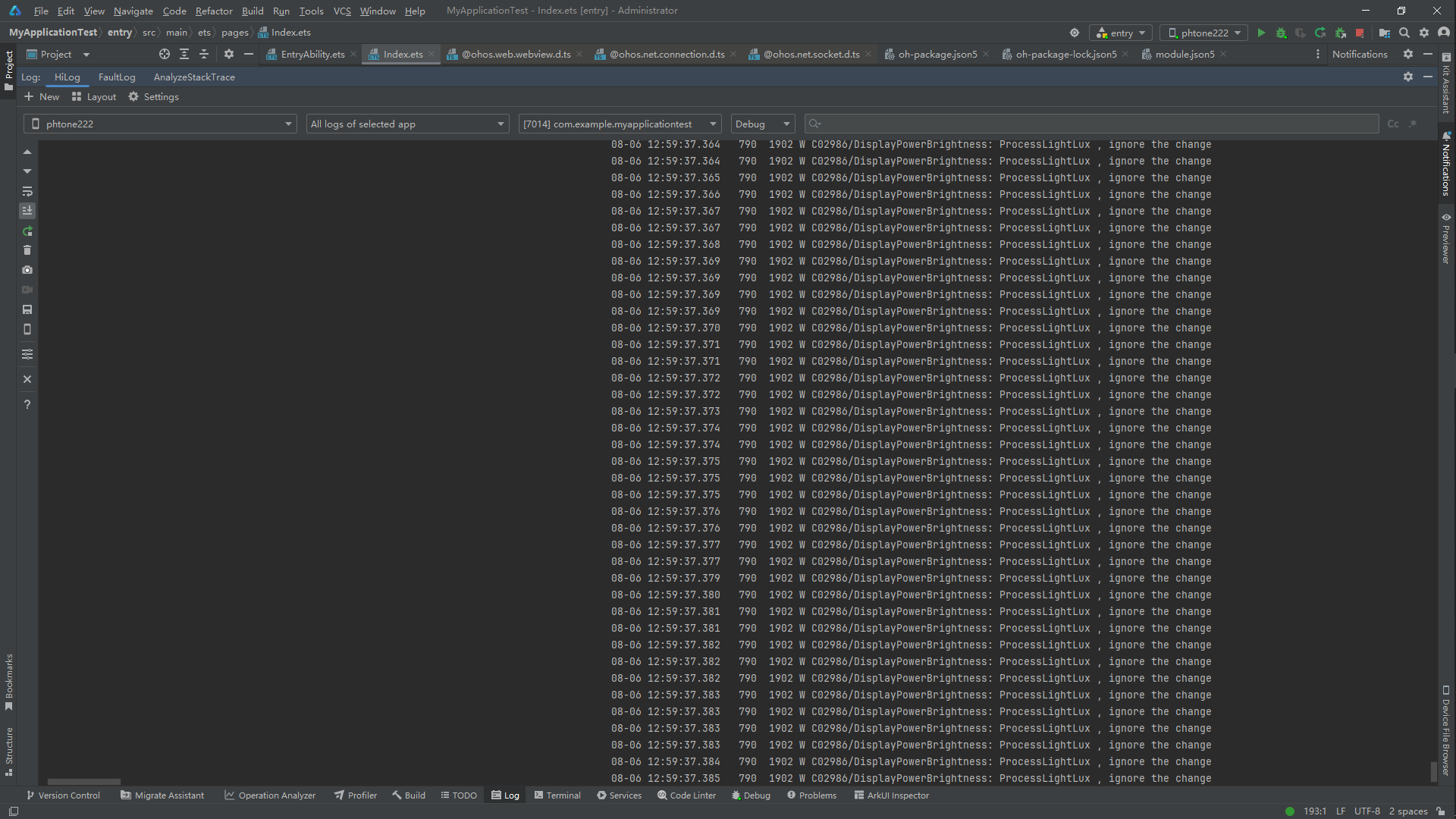The image size is (1456, 819).
Task: Open Code Linter tool window
Action: click(x=686, y=795)
